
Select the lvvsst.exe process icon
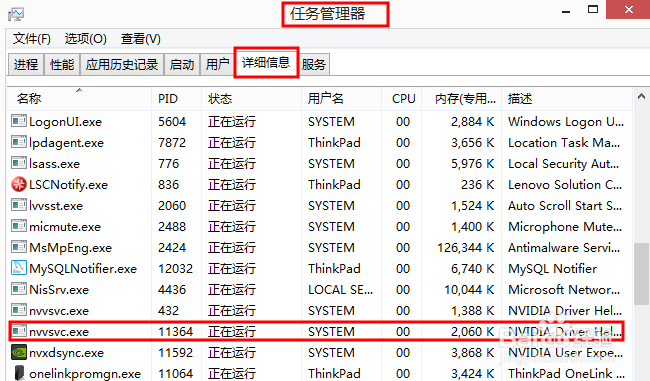coord(19,205)
